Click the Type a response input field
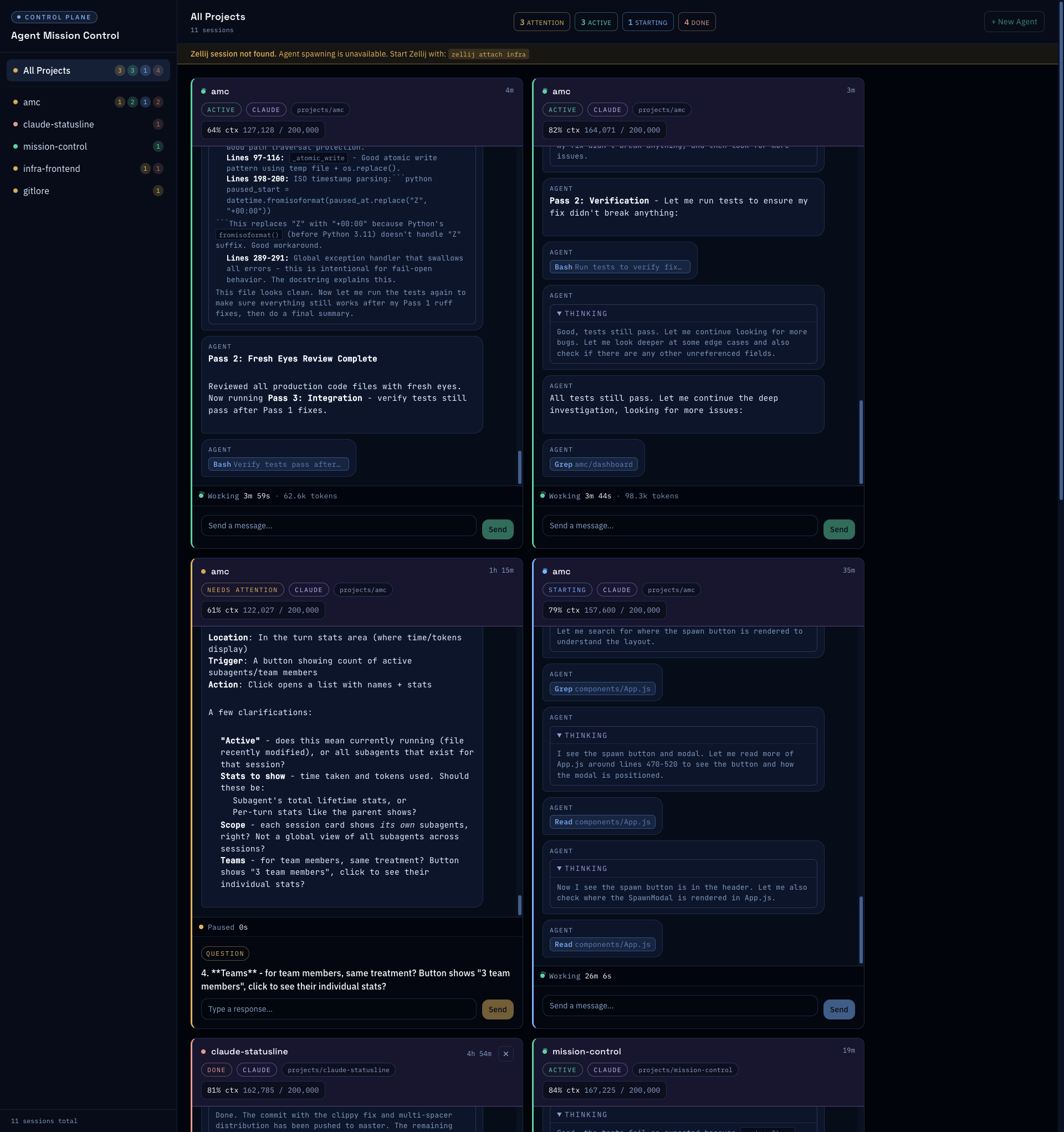This screenshot has height=1132, width=1064. (338, 1009)
